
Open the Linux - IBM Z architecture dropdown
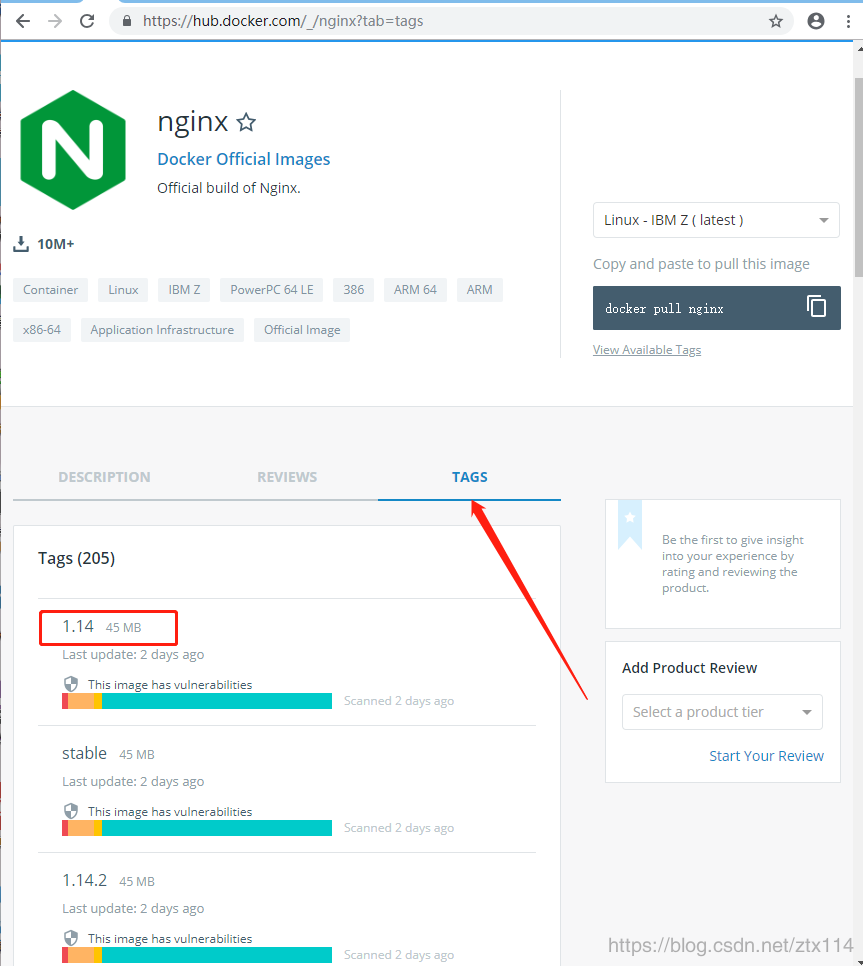click(x=716, y=220)
